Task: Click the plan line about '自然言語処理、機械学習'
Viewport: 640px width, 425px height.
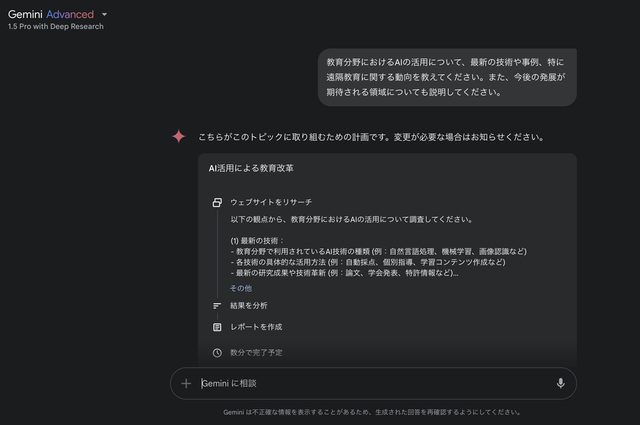Action: click(x=378, y=251)
